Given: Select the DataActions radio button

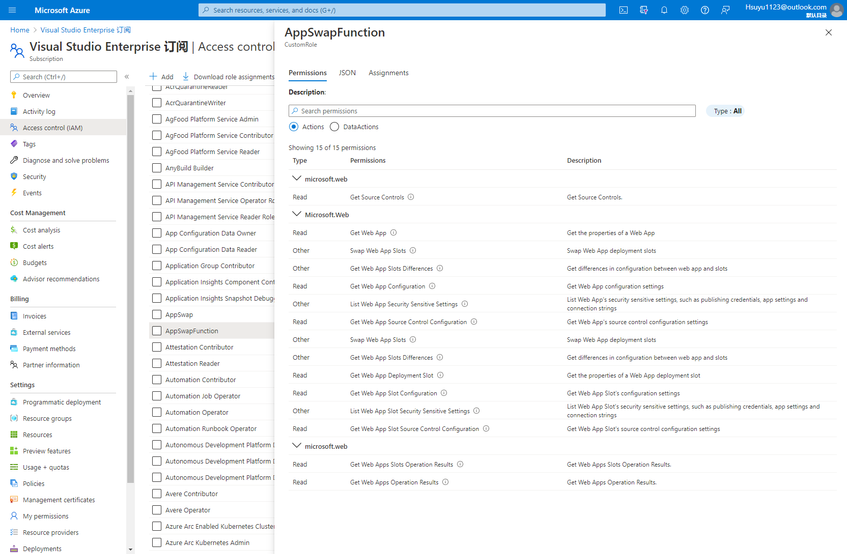Looking at the screenshot, I should point(334,126).
